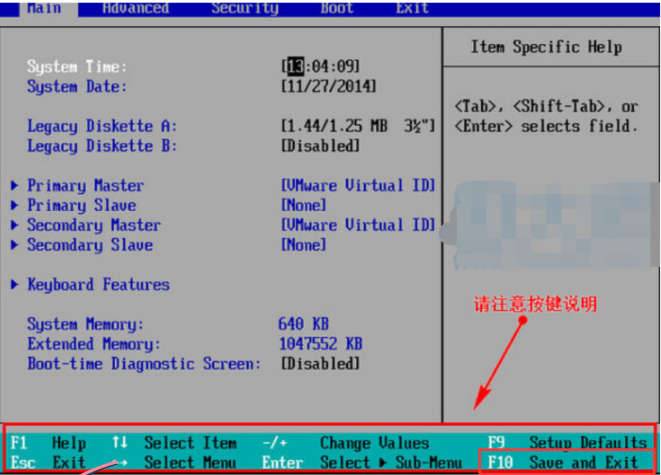Image resolution: width=661 pixels, height=475 pixels.
Task: Expand the Primary Master submenu arrow
Action: pyautogui.click(x=15, y=186)
